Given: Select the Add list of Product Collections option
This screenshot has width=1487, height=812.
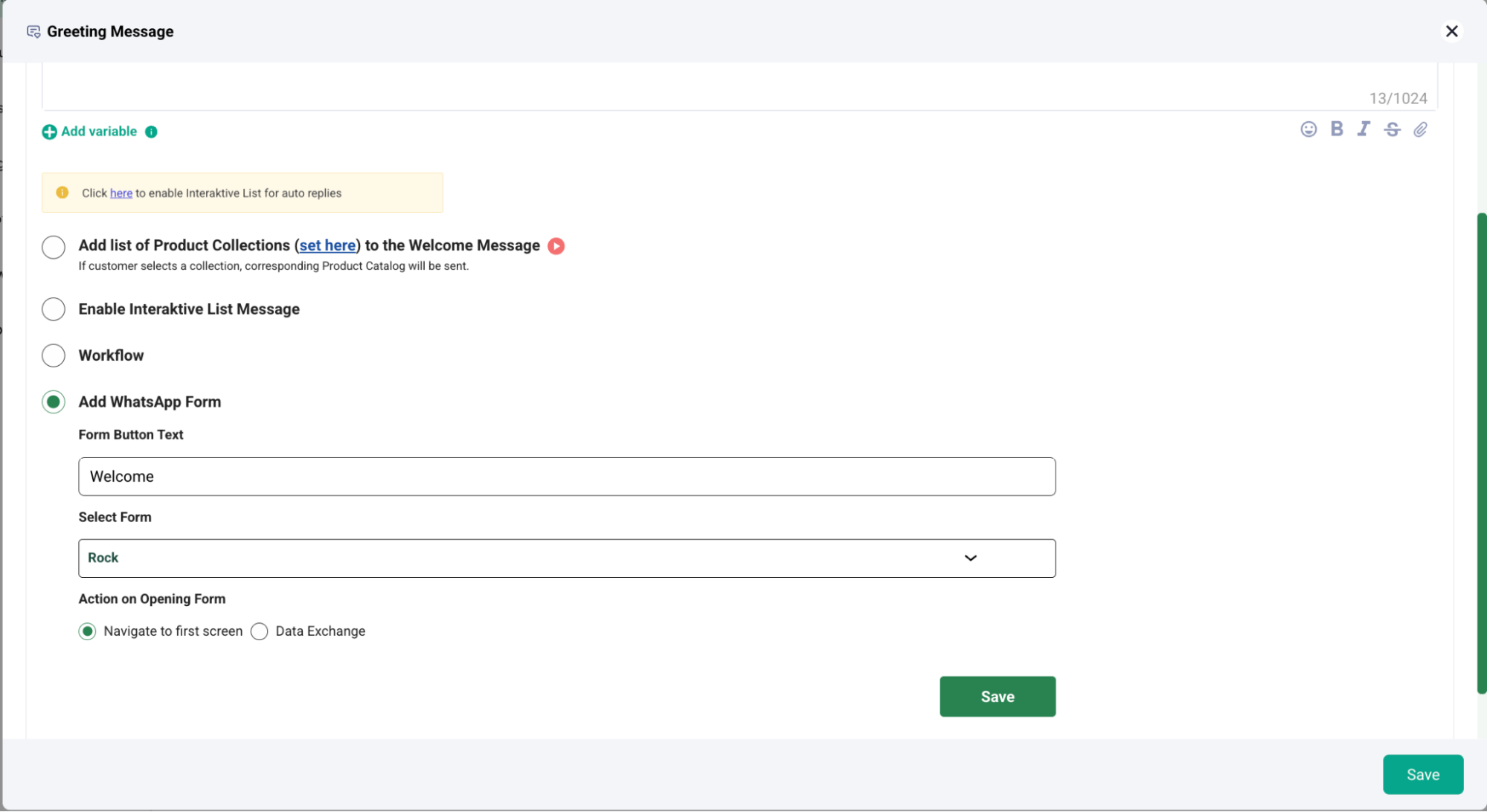Looking at the screenshot, I should tap(53, 246).
